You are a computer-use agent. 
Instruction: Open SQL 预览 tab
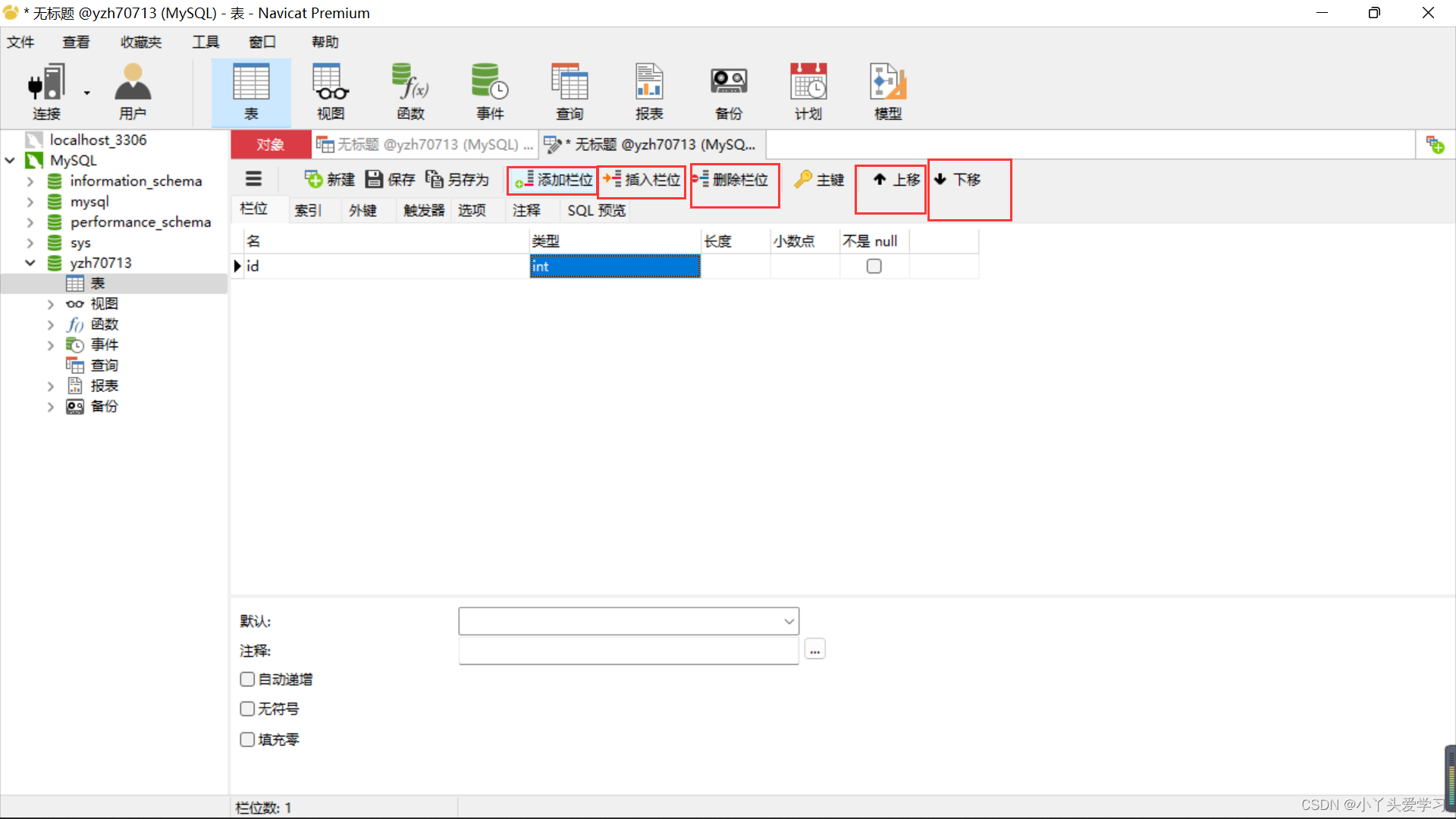[597, 210]
